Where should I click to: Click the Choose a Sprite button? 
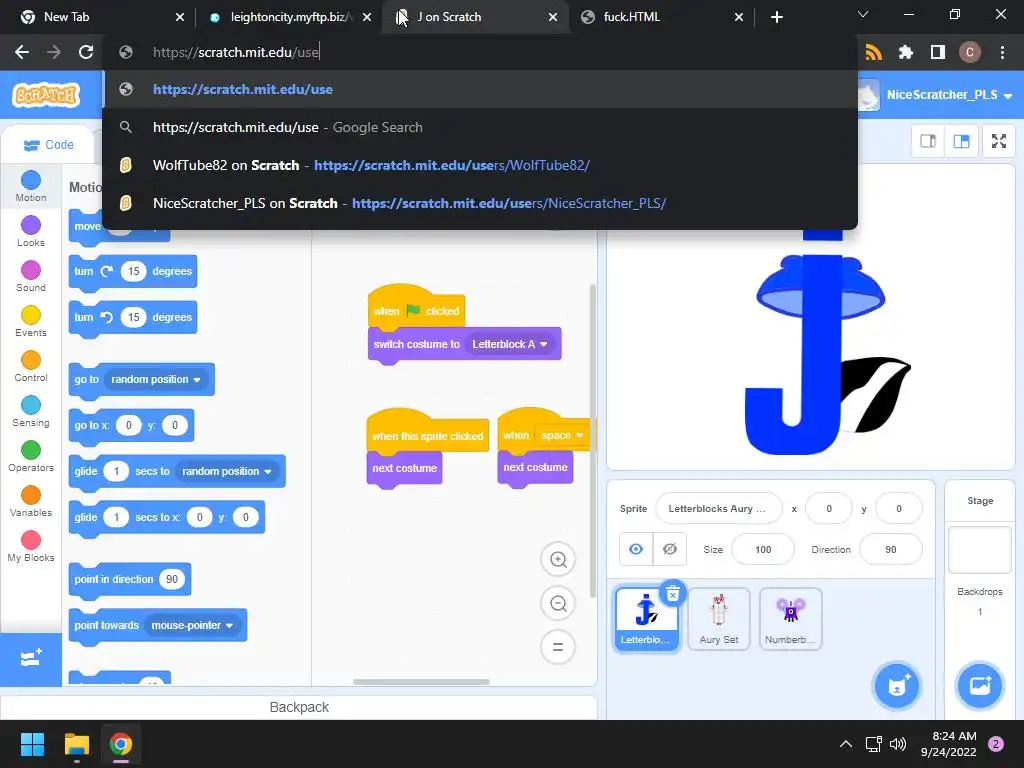pos(897,686)
